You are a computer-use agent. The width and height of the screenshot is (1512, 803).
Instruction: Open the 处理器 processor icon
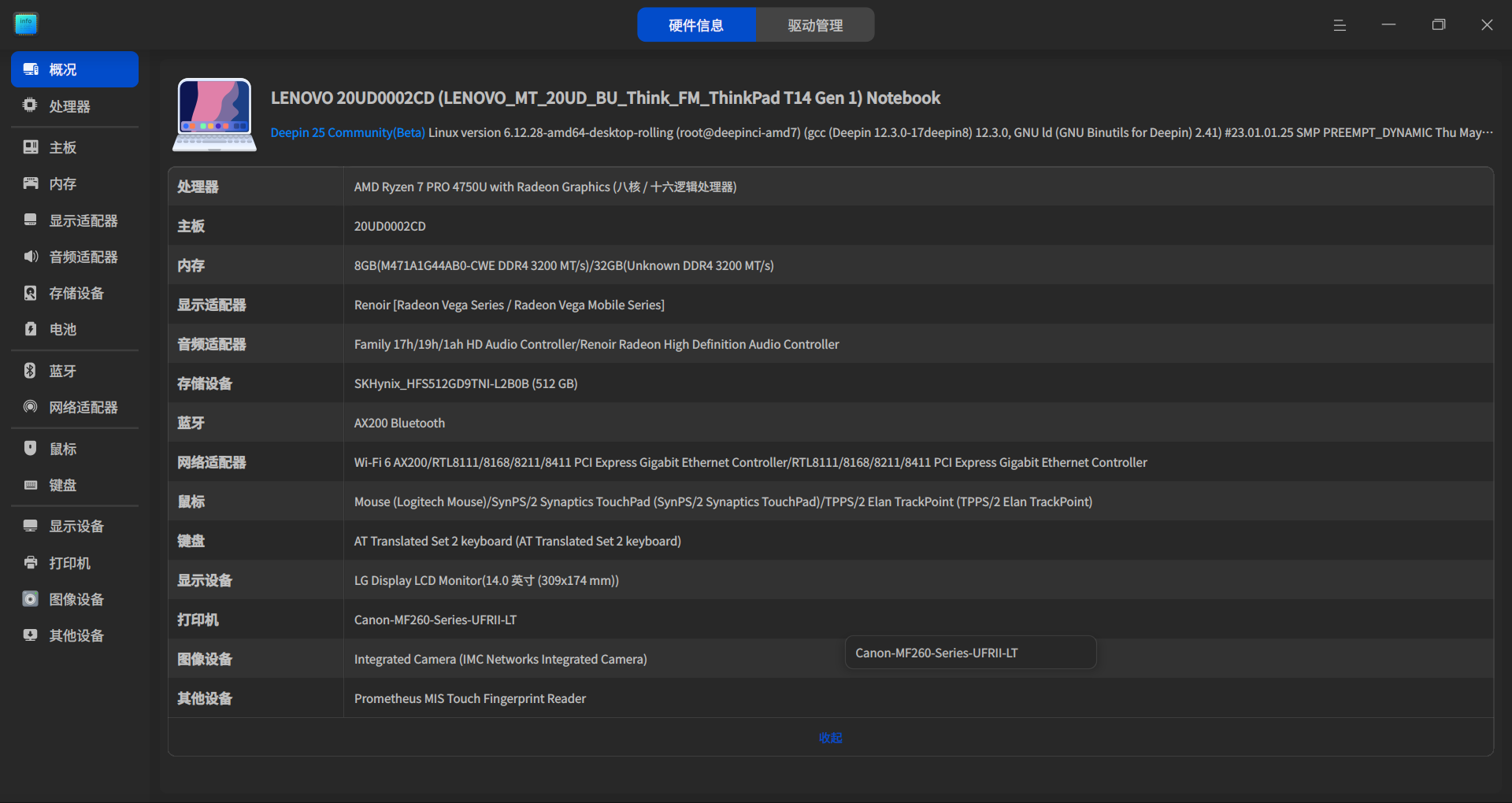pyautogui.click(x=31, y=105)
